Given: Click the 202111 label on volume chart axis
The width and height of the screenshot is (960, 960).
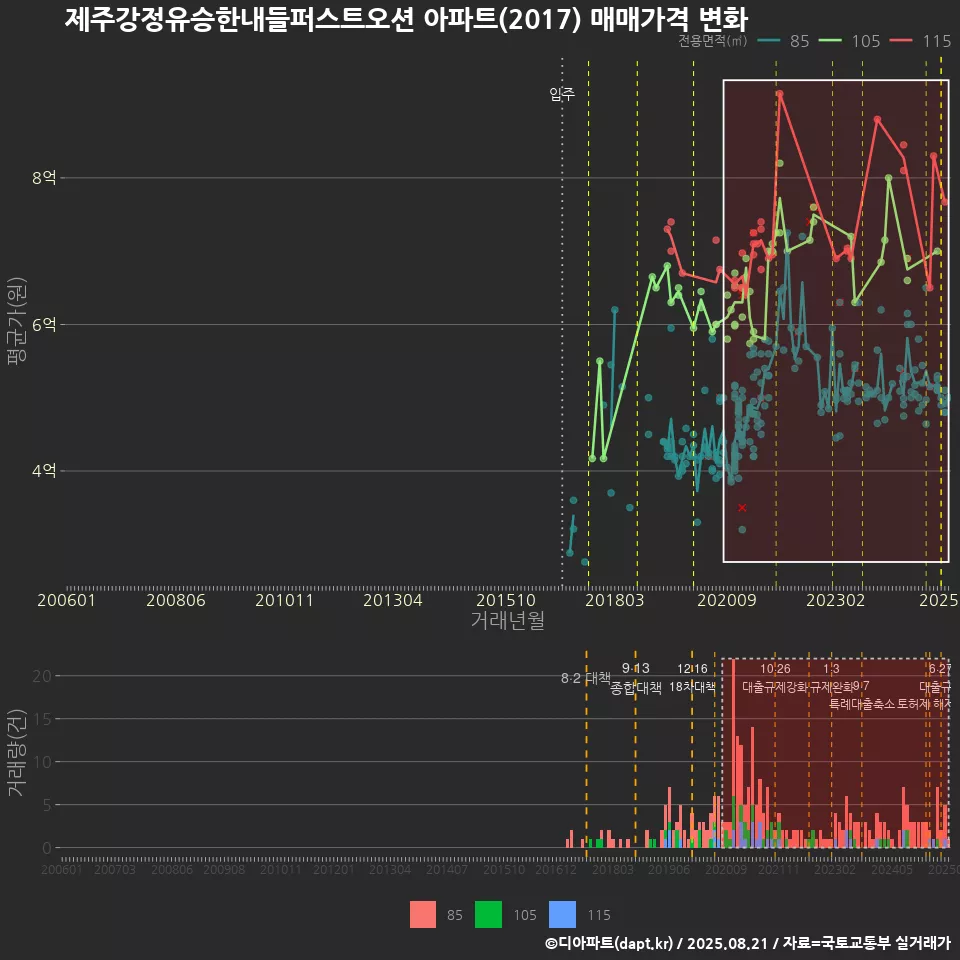Looking at the screenshot, I should click(x=779, y=869).
